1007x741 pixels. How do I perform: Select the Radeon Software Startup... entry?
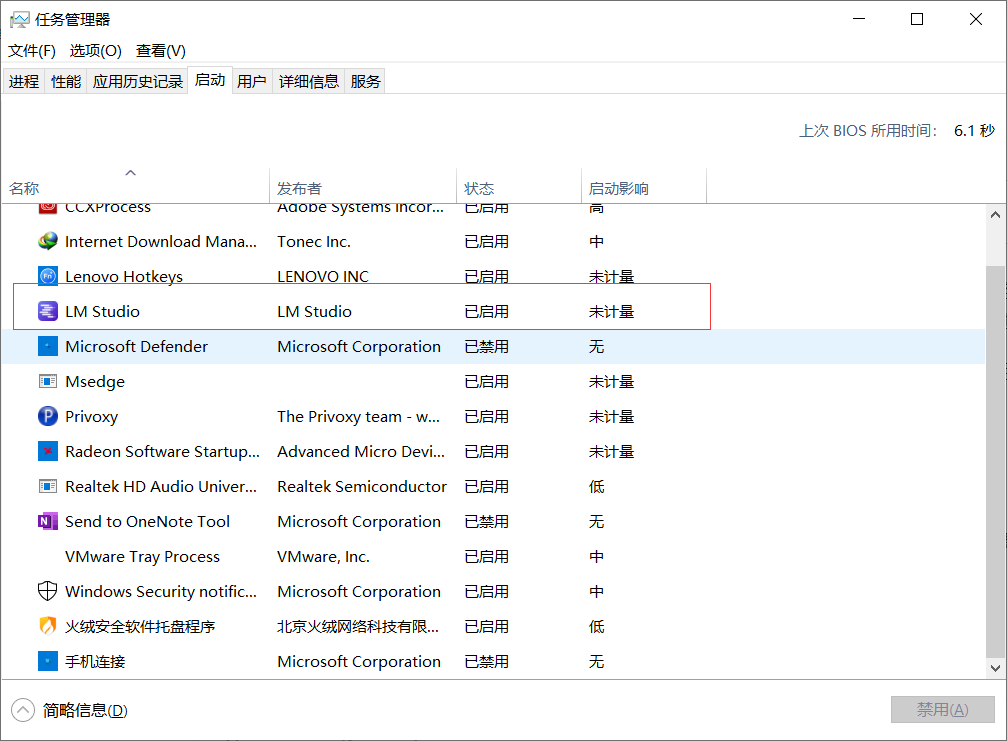click(x=162, y=451)
